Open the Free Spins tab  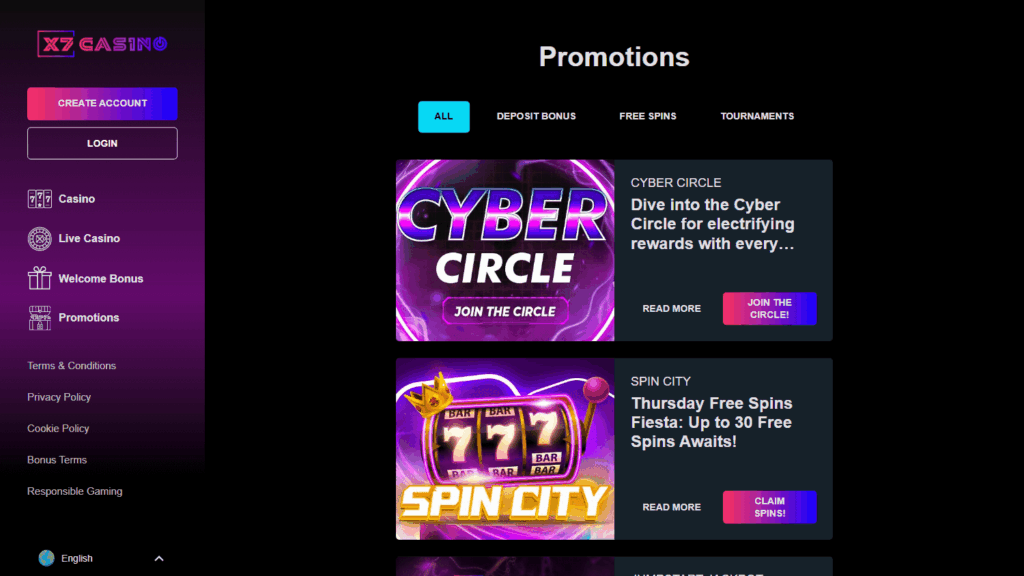(647, 116)
